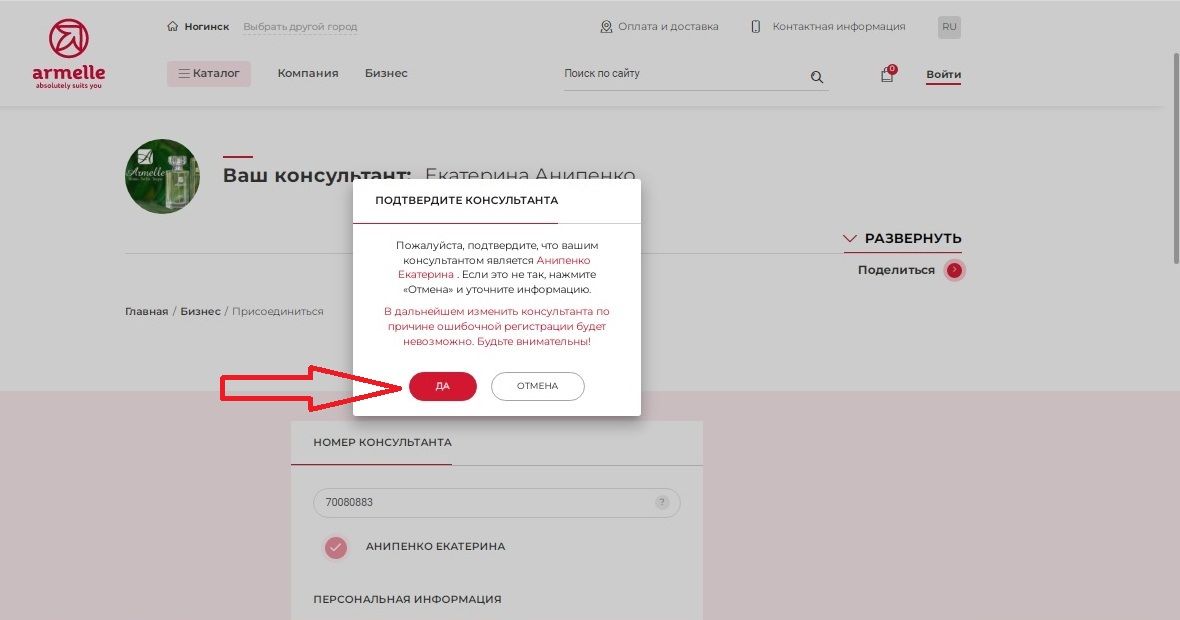Click the Войти login link
This screenshot has height=620, width=1180.
coord(944,74)
